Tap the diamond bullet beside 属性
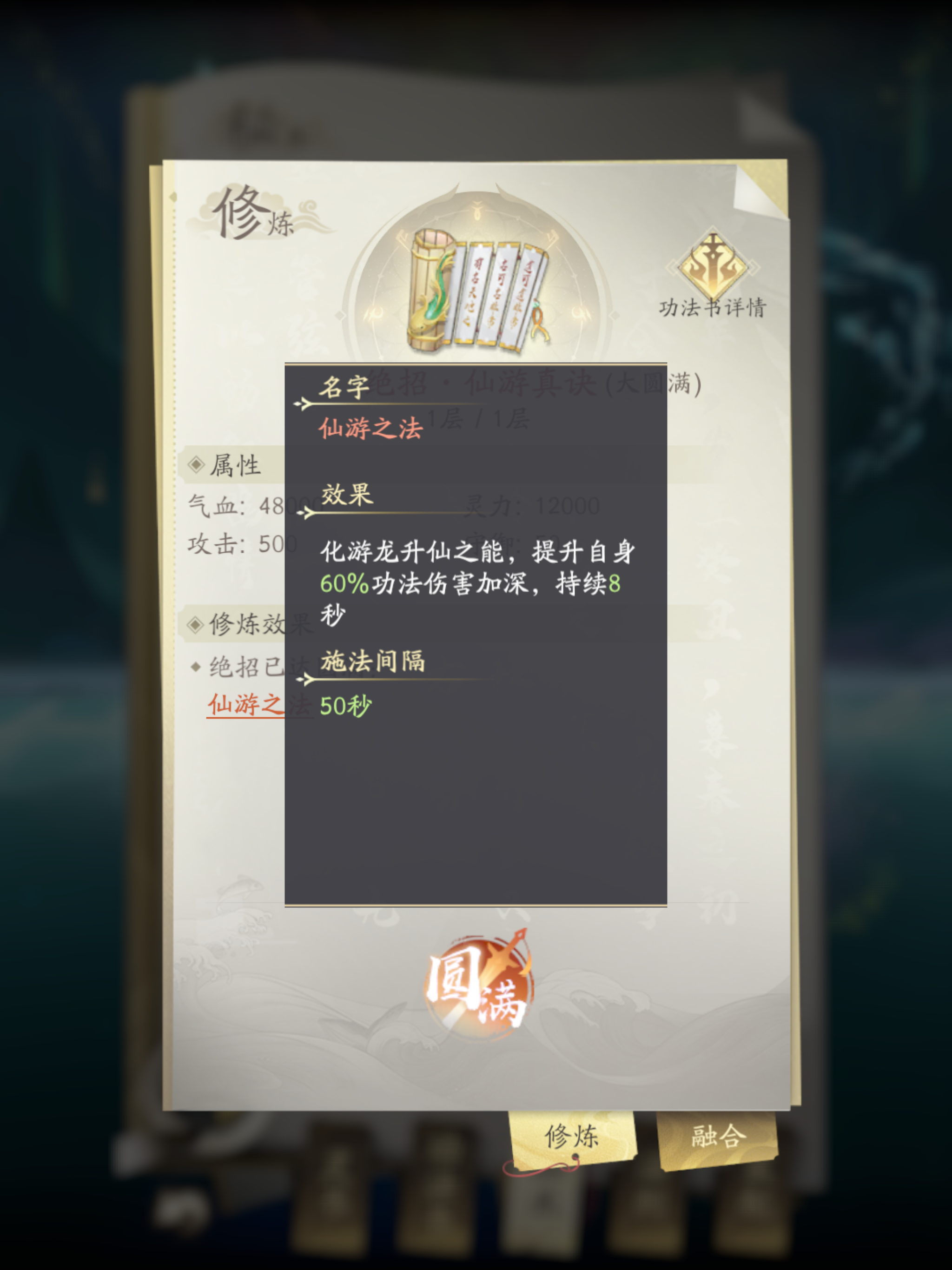The image size is (952, 1270). coord(196,464)
